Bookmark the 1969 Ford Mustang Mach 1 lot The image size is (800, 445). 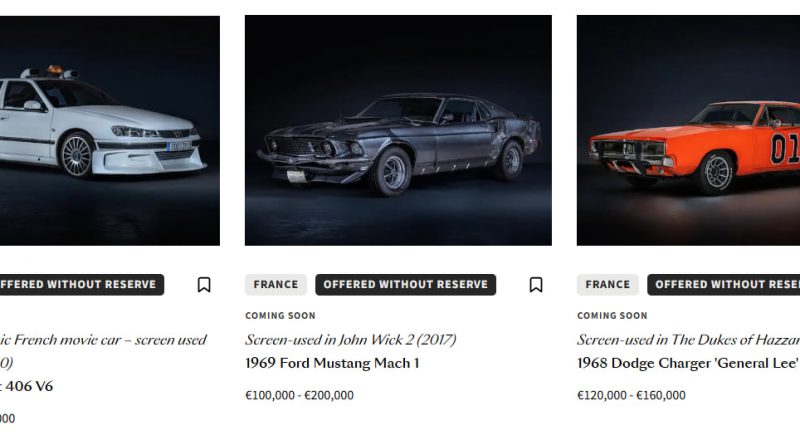click(536, 285)
